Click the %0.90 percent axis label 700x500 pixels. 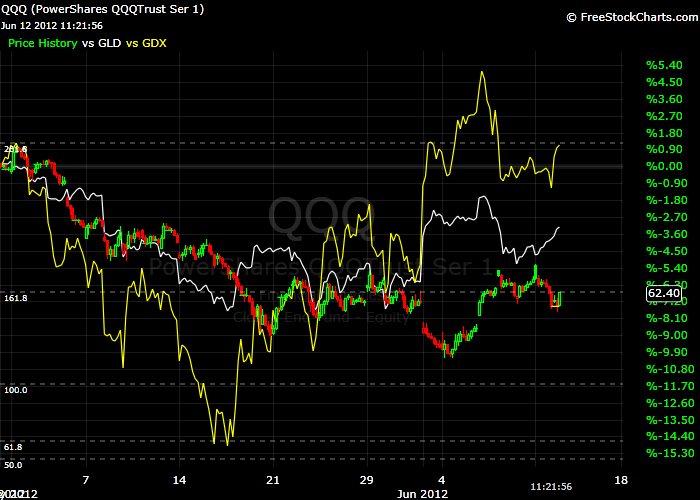(x=664, y=149)
